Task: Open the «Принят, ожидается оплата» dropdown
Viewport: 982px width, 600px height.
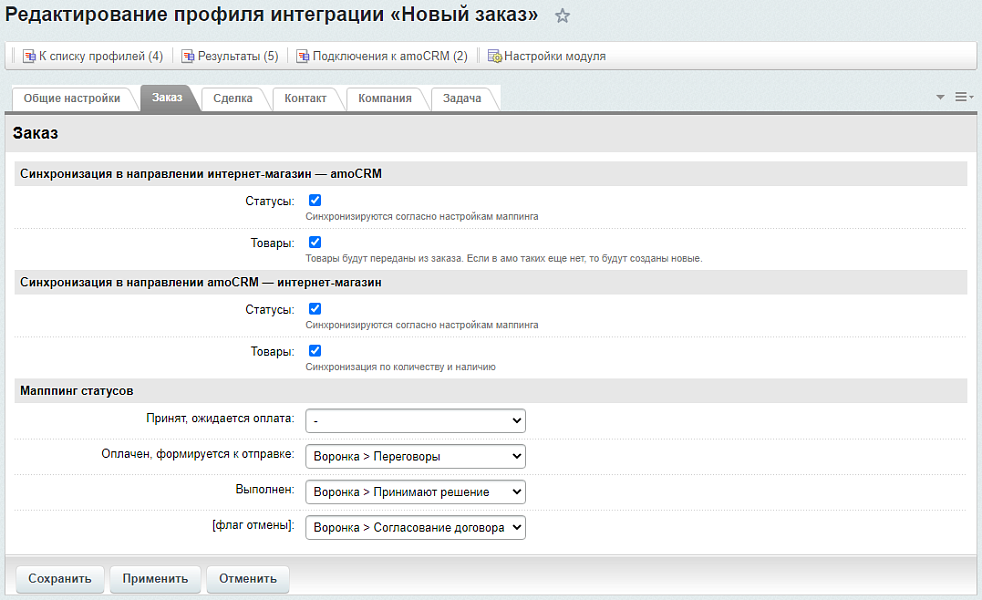Action: click(x=415, y=420)
